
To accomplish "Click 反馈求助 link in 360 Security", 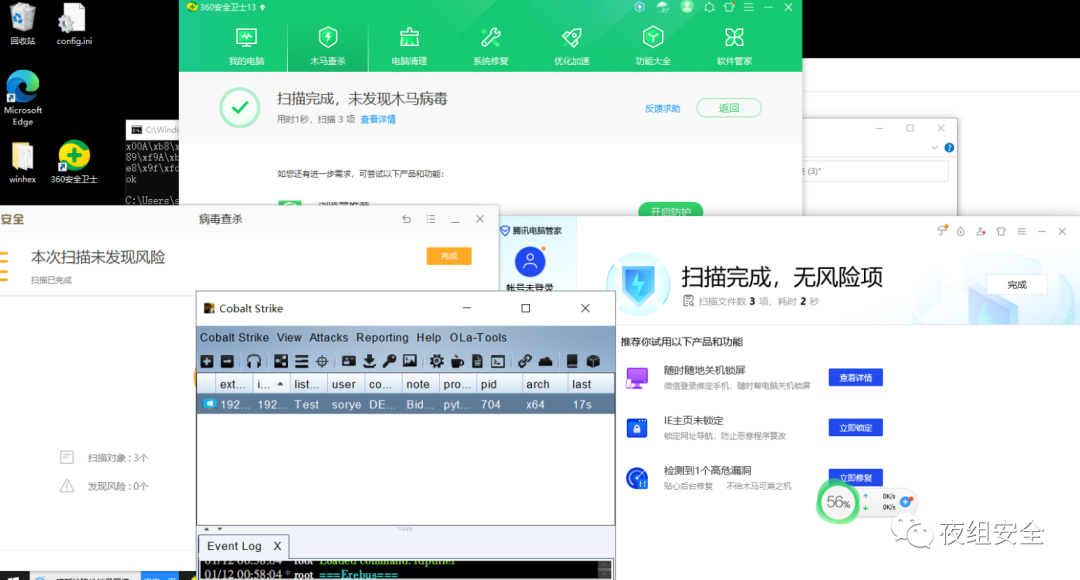I will tap(663, 108).
